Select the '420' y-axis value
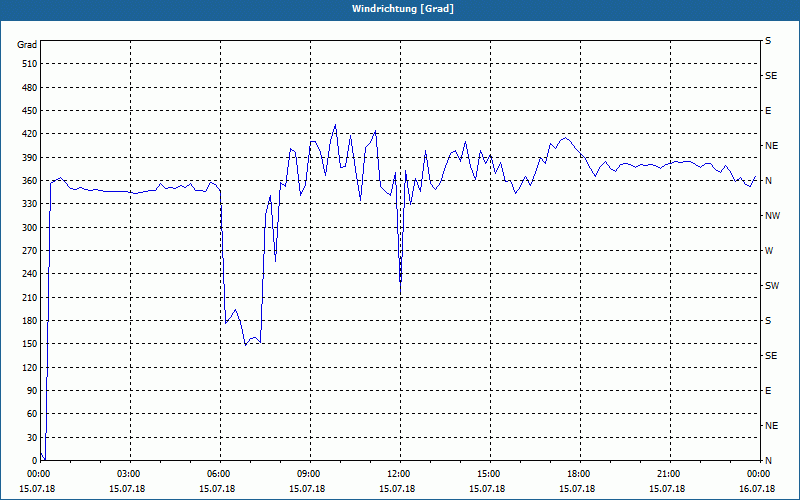Viewport: 800px width, 500px height. coord(29,134)
